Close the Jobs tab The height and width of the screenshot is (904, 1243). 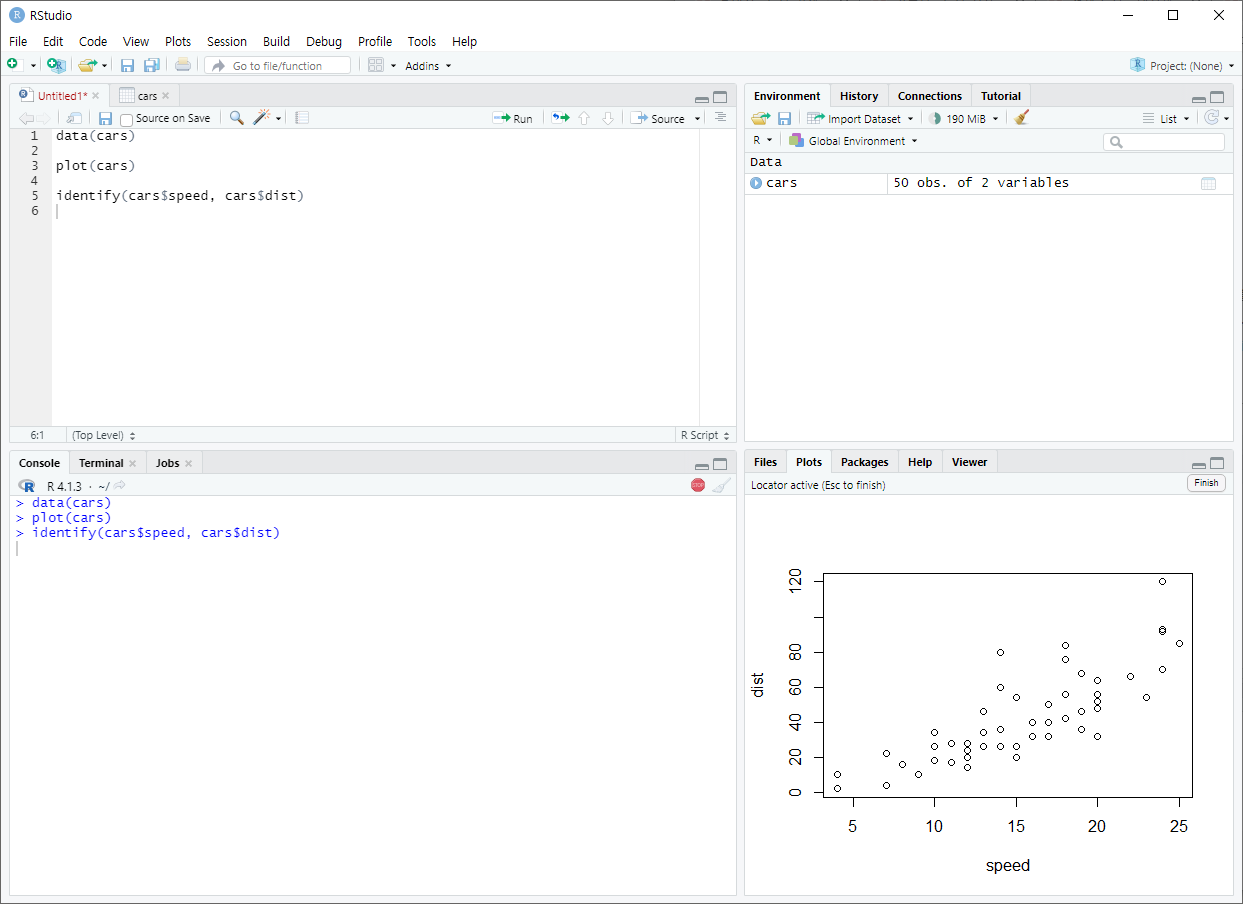pos(188,463)
